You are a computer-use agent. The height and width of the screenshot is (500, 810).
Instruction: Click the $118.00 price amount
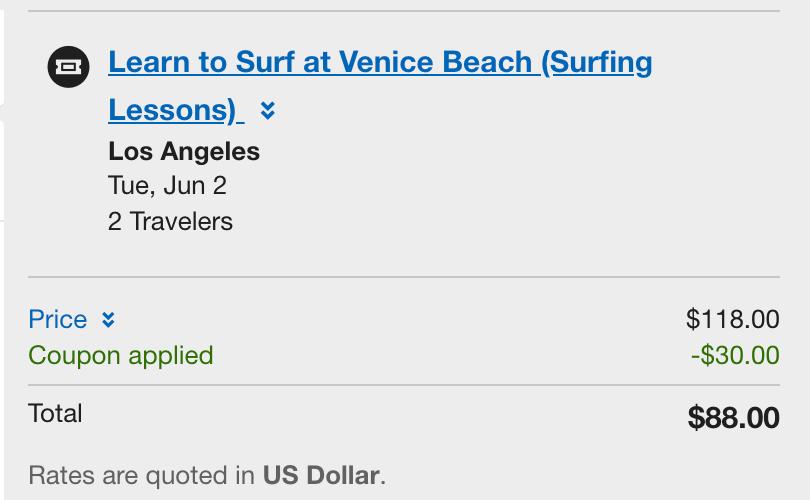click(732, 320)
